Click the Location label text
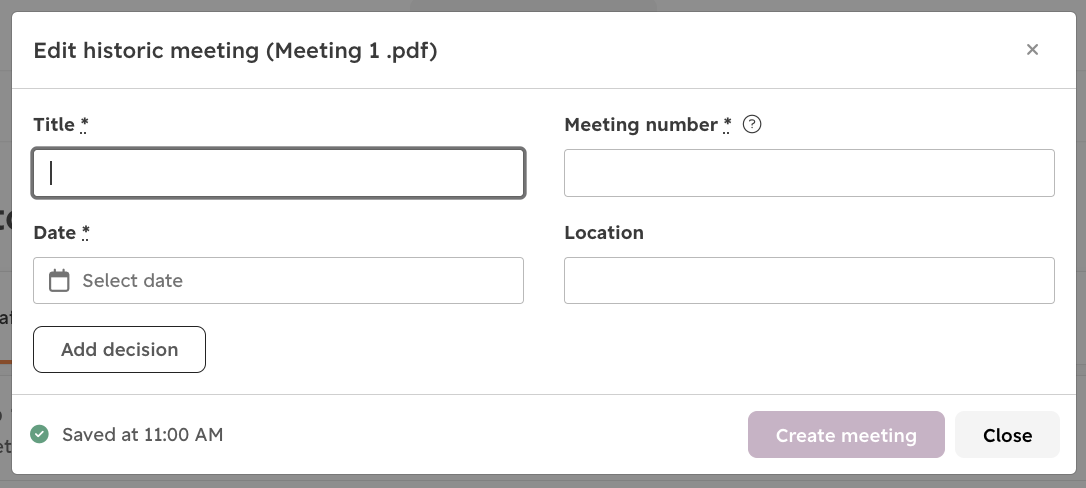1086x488 pixels. point(604,233)
